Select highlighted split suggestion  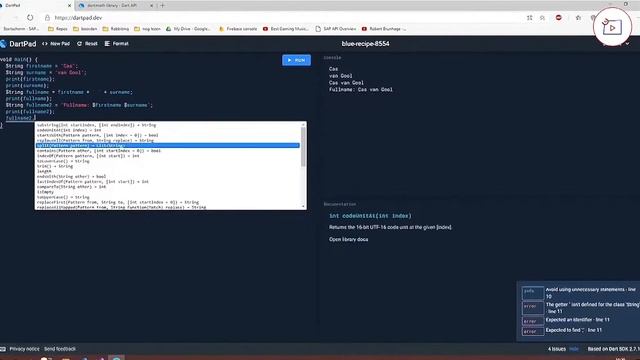point(168,145)
